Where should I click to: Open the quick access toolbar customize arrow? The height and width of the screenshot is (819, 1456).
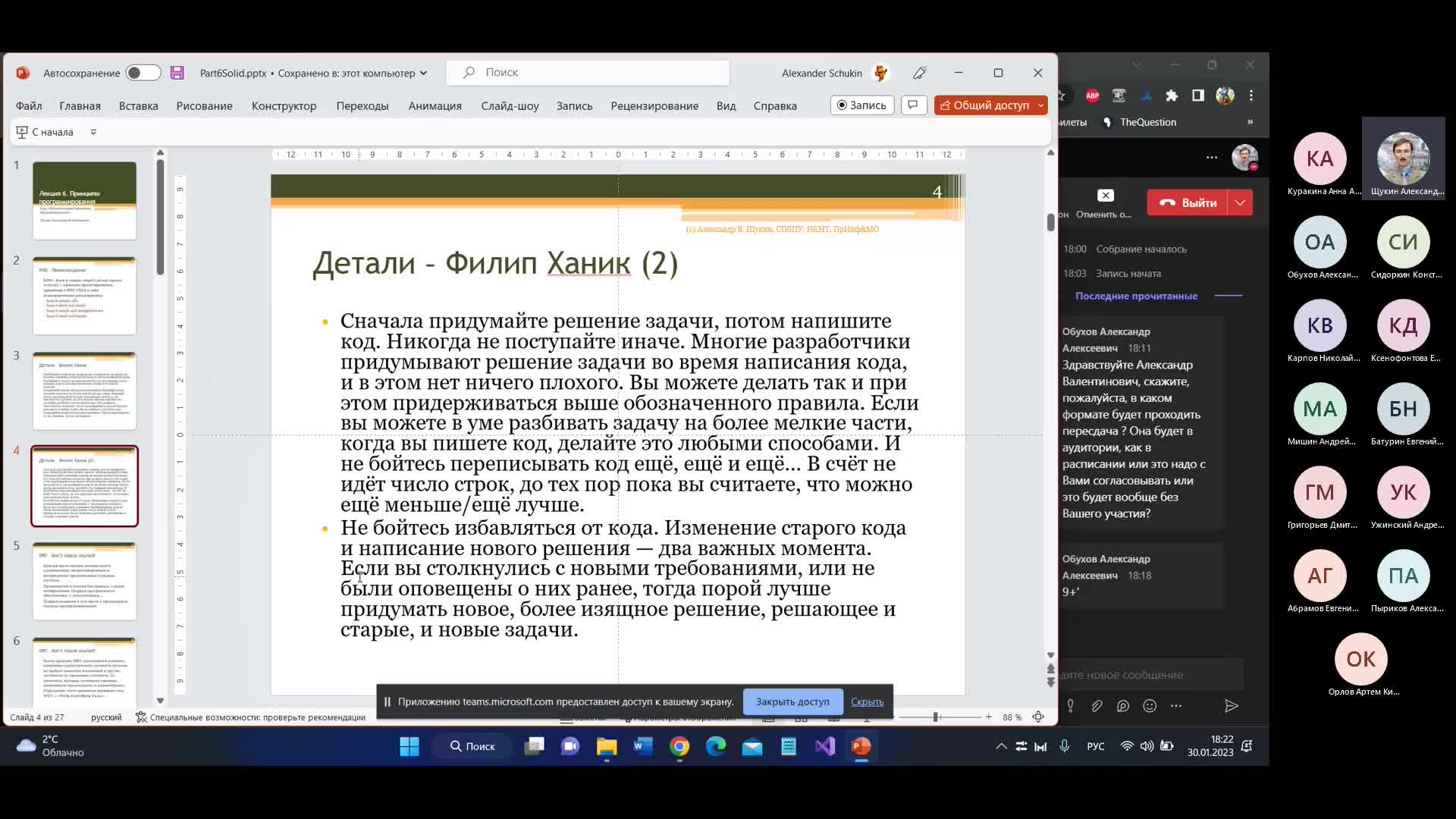tap(93, 132)
